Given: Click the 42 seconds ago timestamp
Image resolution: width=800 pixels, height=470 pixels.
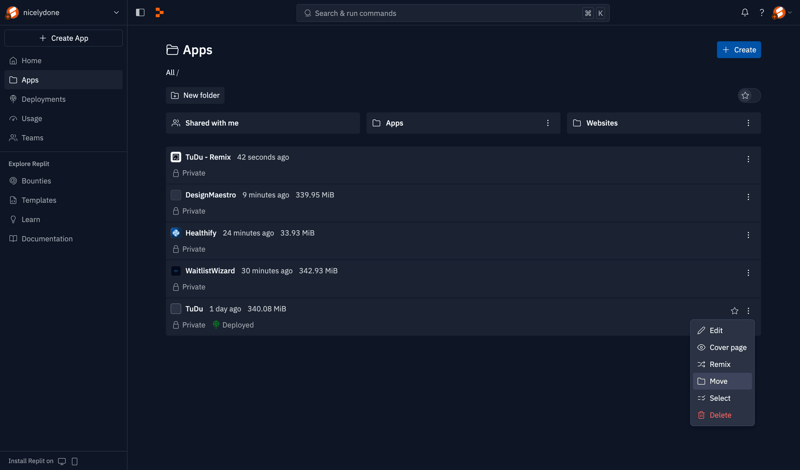Looking at the screenshot, I should point(263,157).
